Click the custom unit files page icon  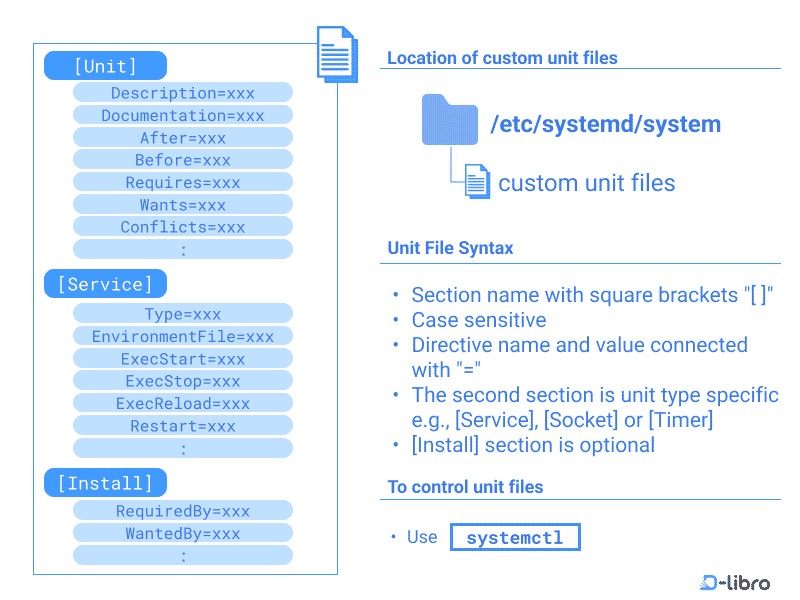pyautogui.click(x=477, y=180)
